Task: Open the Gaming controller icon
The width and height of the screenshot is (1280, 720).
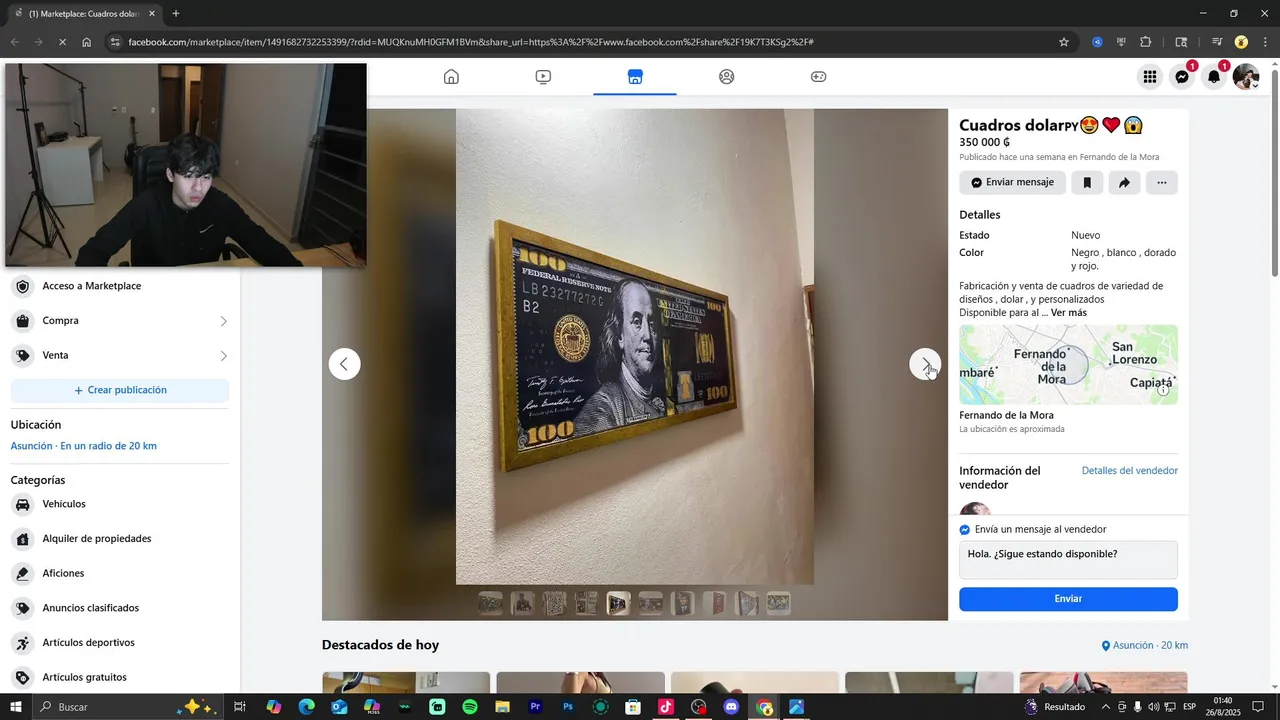Action: [x=818, y=77]
